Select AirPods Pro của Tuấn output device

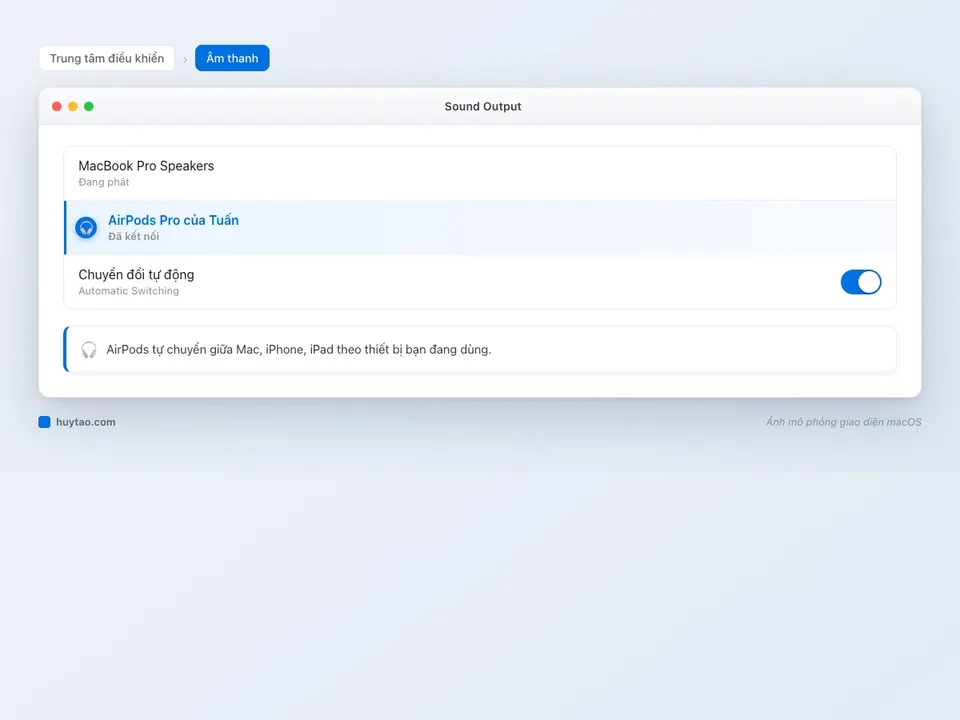480,228
